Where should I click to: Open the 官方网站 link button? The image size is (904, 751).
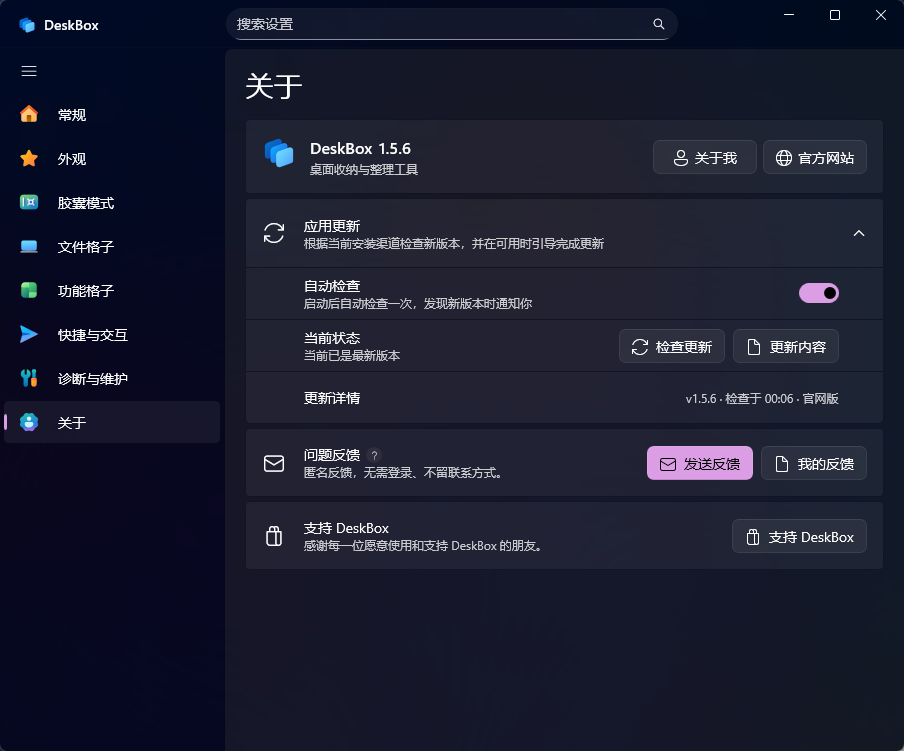[x=815, y=157]
